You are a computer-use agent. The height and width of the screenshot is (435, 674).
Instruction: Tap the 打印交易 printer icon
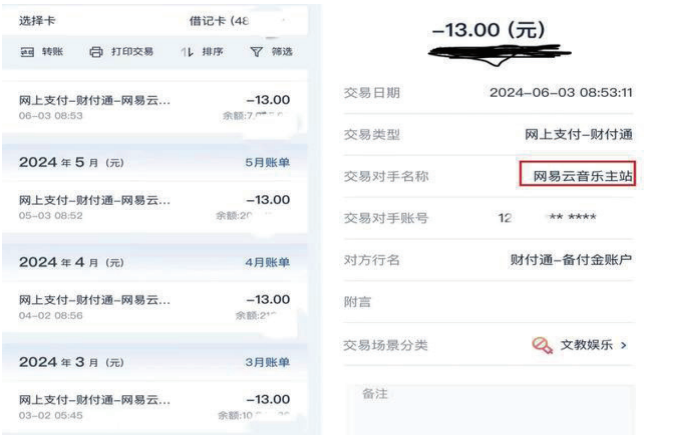click(x=96, y=52)
